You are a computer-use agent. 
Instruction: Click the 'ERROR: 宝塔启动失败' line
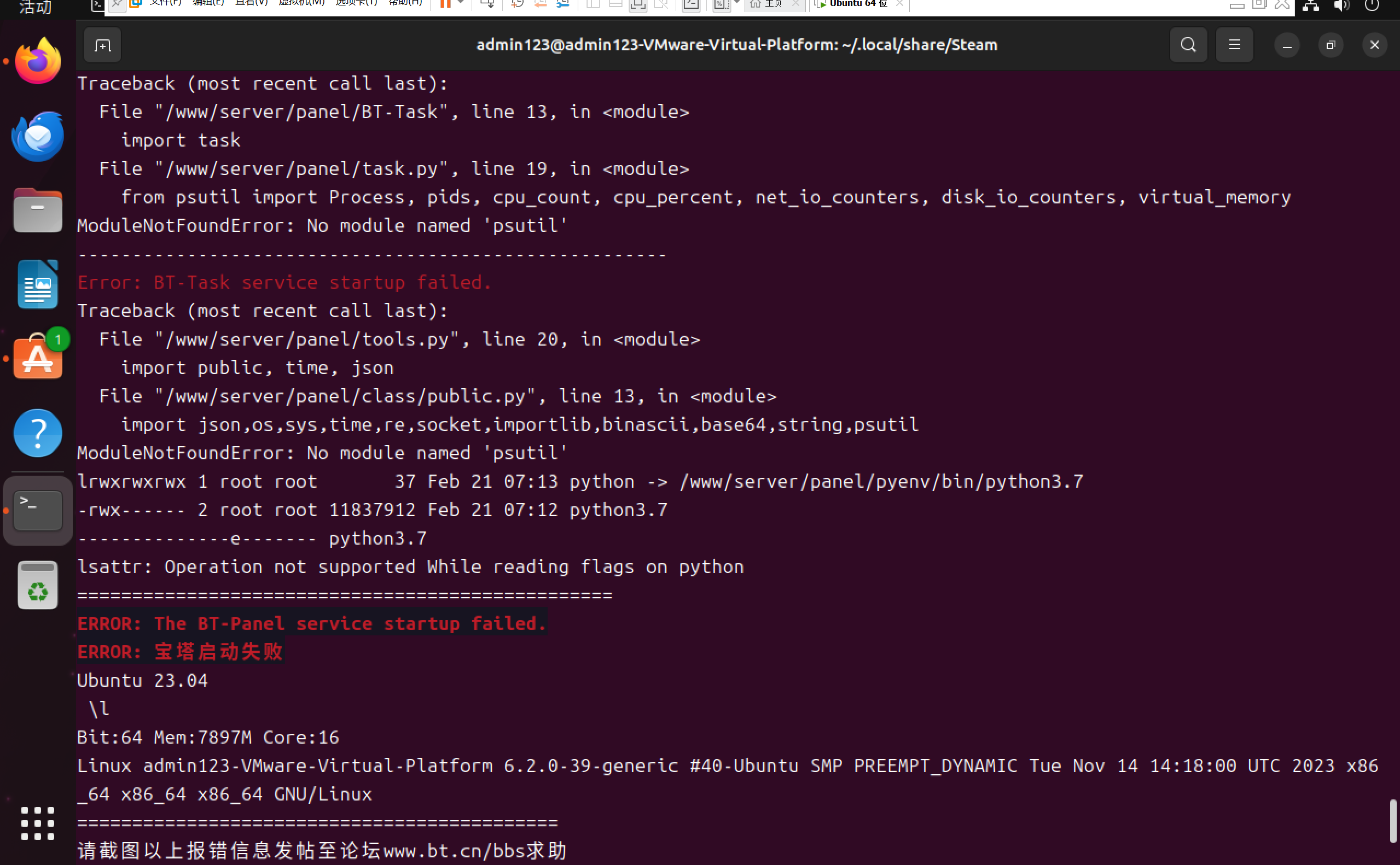tap(181, 652)
